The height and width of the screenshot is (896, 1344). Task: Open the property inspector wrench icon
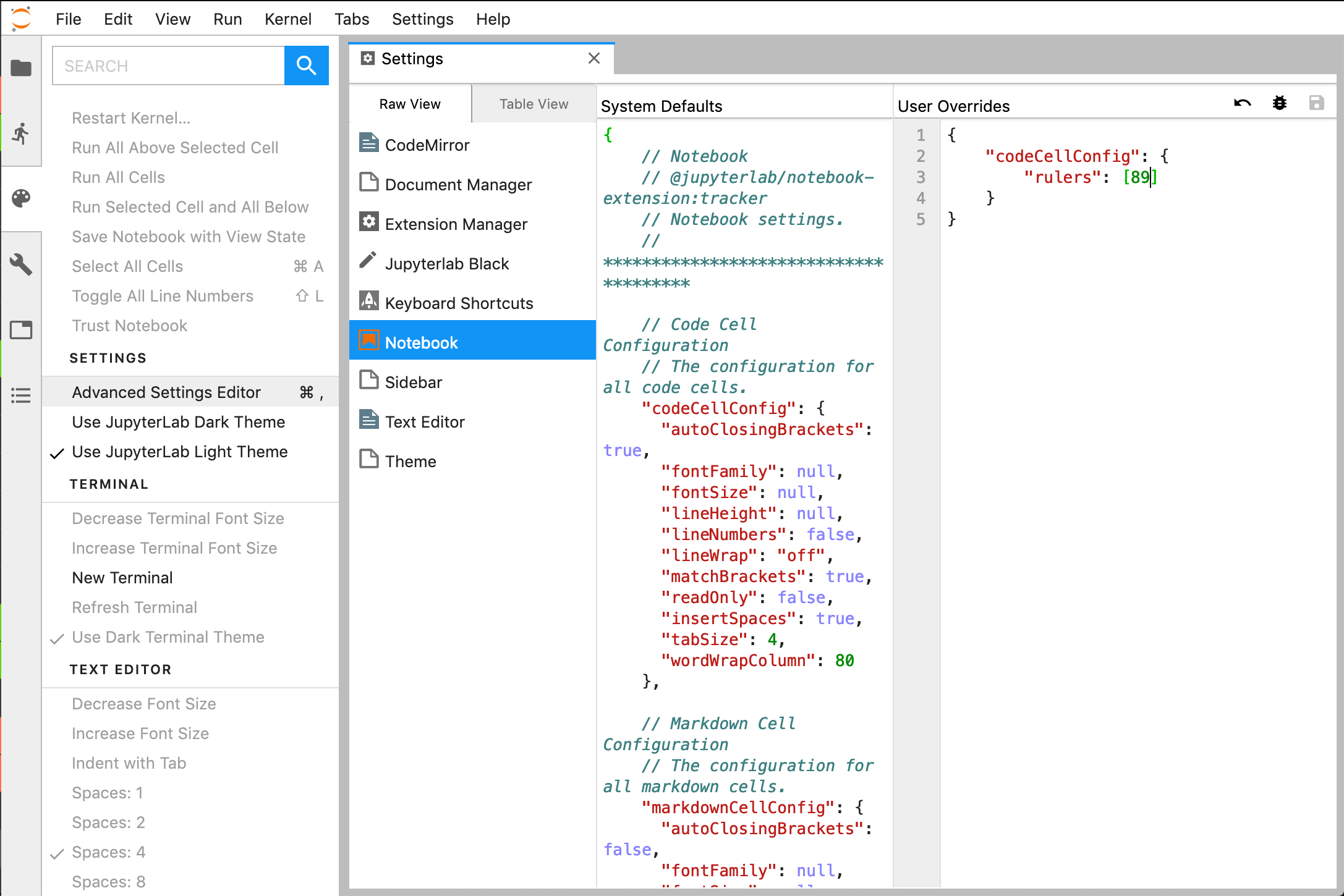click(22, 264)
